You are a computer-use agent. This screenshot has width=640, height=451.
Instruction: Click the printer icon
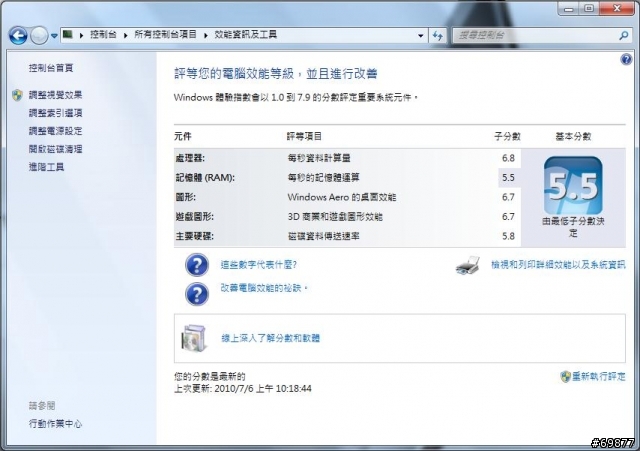pyautogui.click(x=468, y=265)
